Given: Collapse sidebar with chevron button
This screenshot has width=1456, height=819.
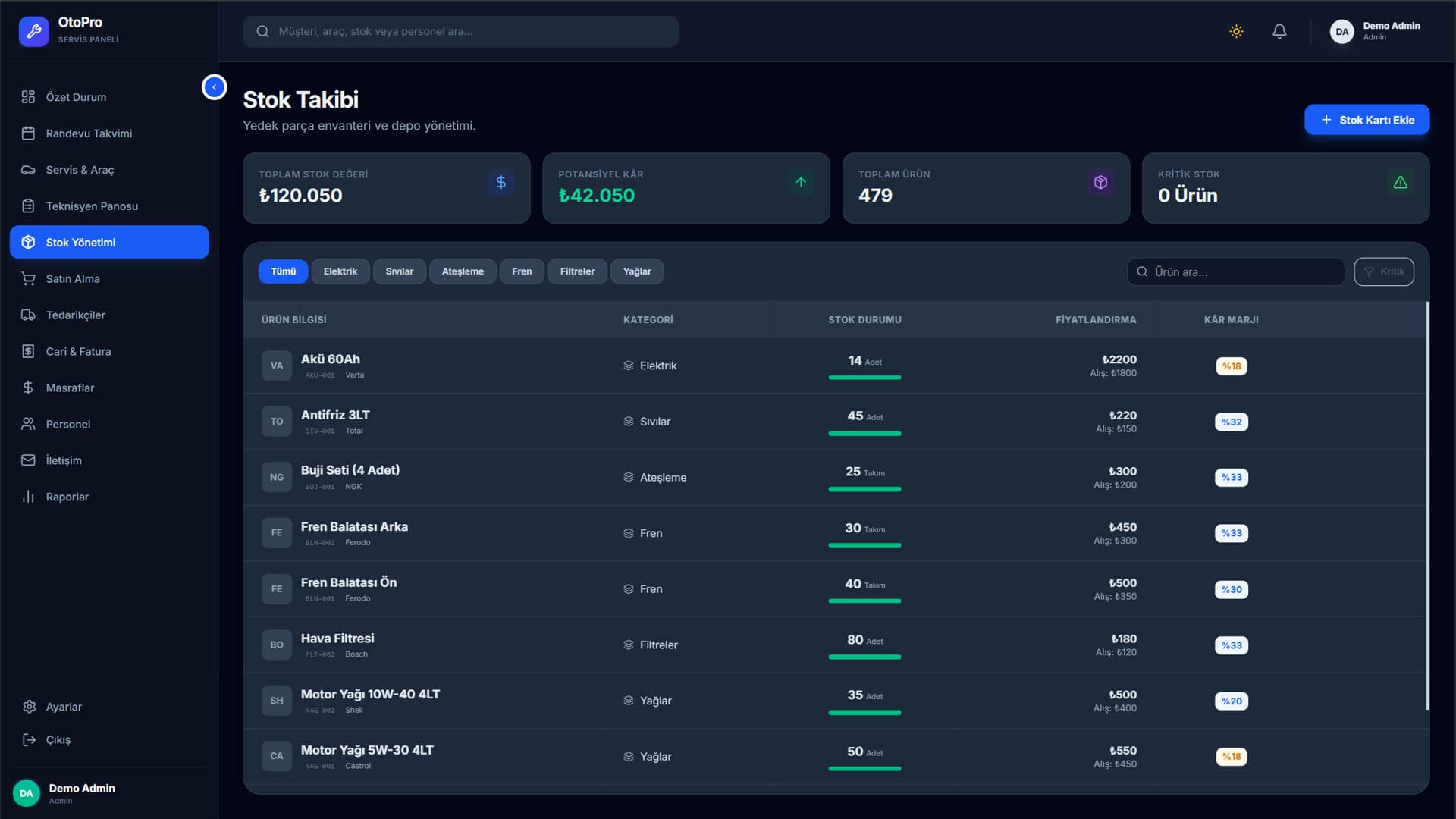Looking at the screenshot, I should tap(214, 87).
